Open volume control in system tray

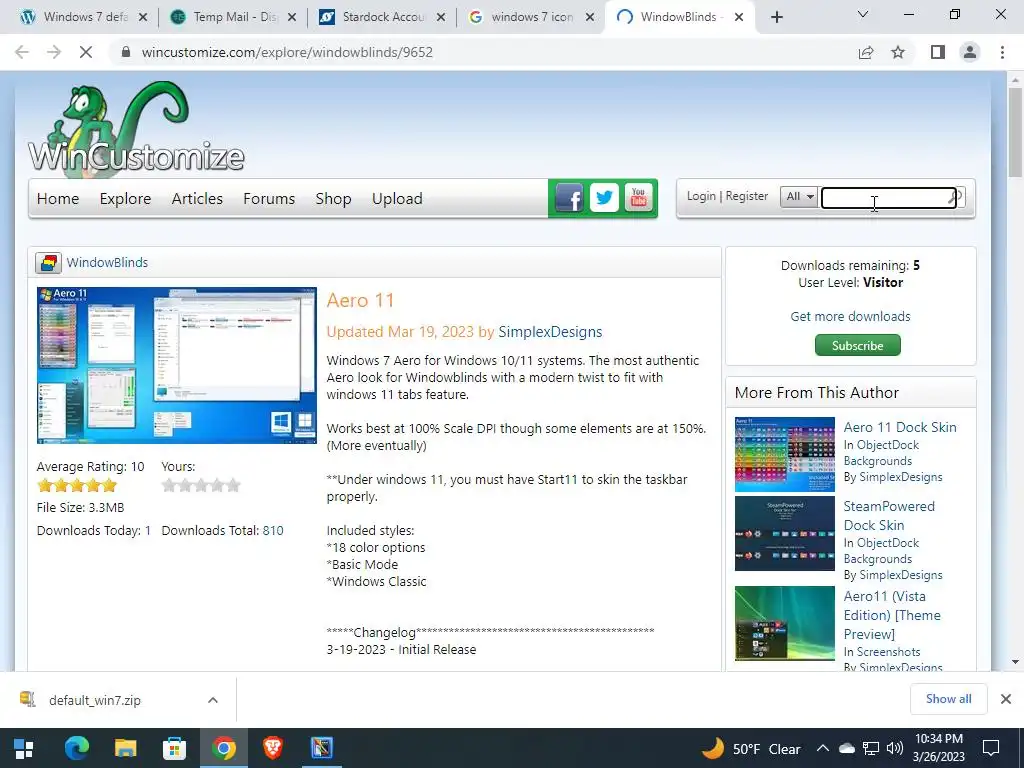coord(895,748)
